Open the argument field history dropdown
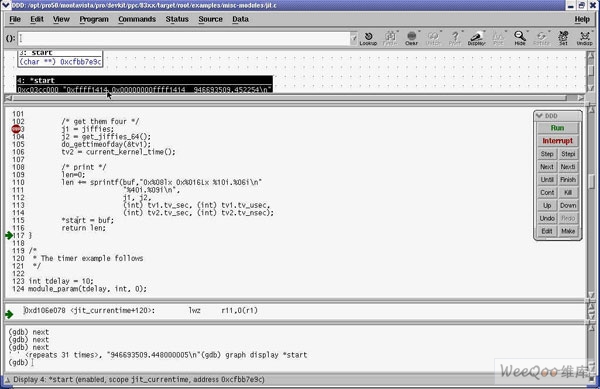The image size is (600, 389). (354, 38)
